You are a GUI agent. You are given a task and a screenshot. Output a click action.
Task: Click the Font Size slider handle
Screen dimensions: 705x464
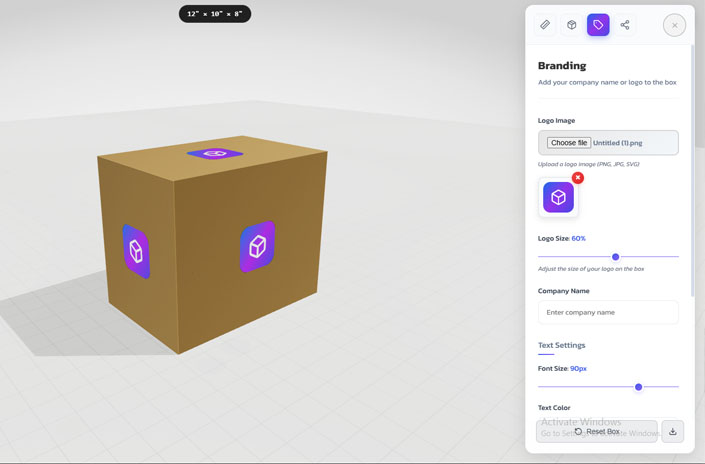point(638,387)
